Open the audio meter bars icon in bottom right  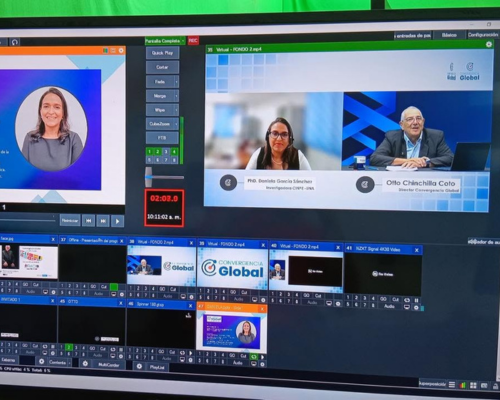pyautogui.click(x=462, y=385)
